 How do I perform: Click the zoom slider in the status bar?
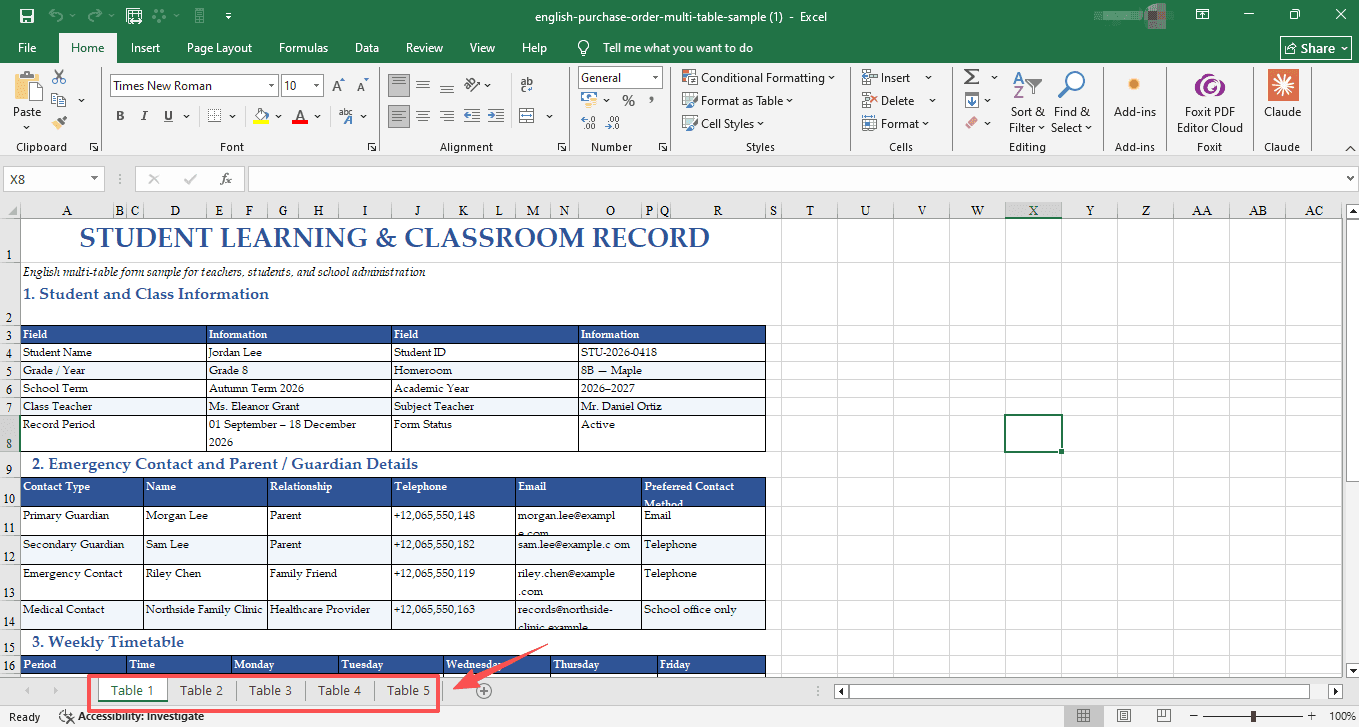[1253, 716]
